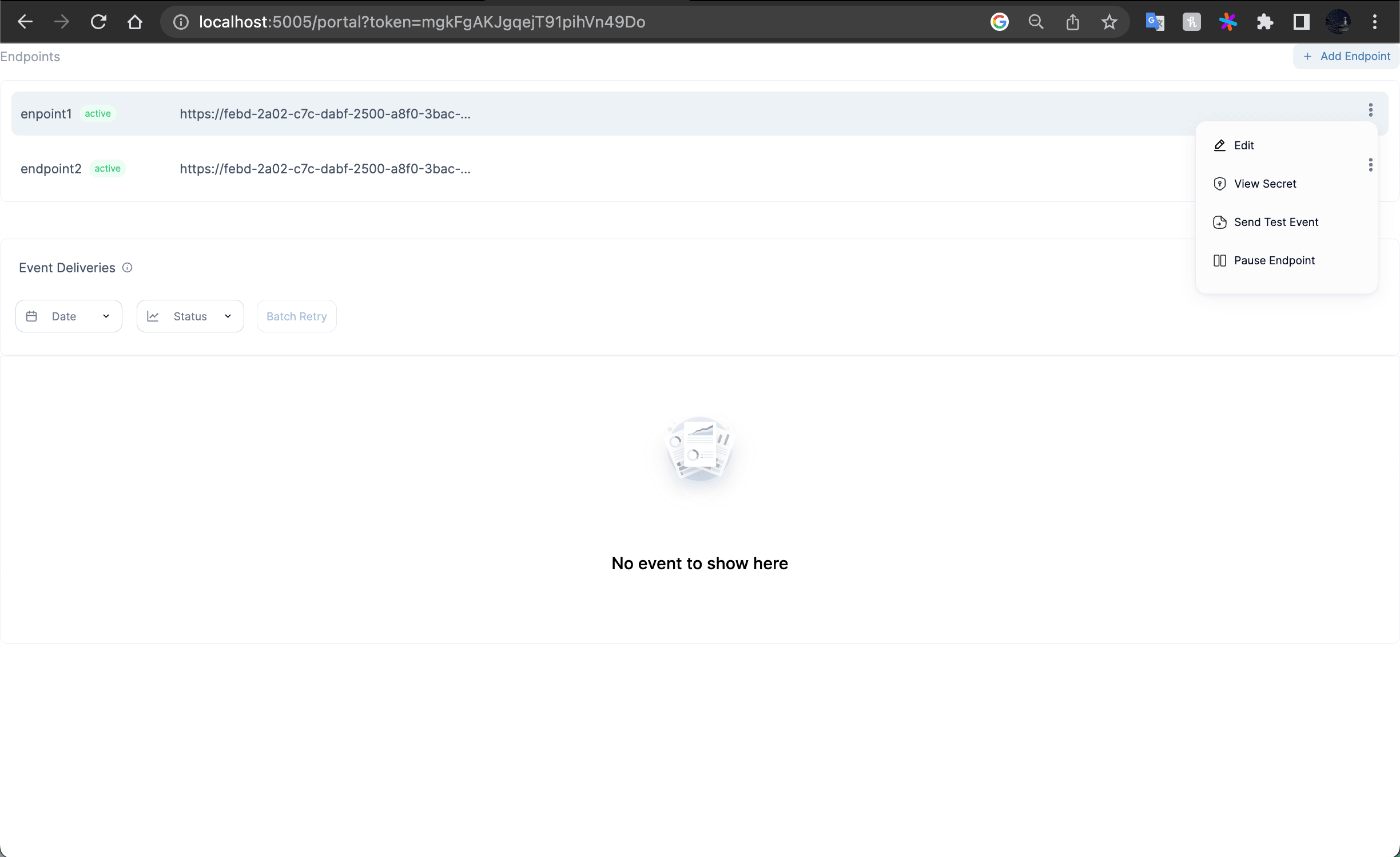Viewport: 1400px width, 857px height.
Task: Toggle Pause Endpoint for the selected endpoint
Action: tap(1274, 260)
